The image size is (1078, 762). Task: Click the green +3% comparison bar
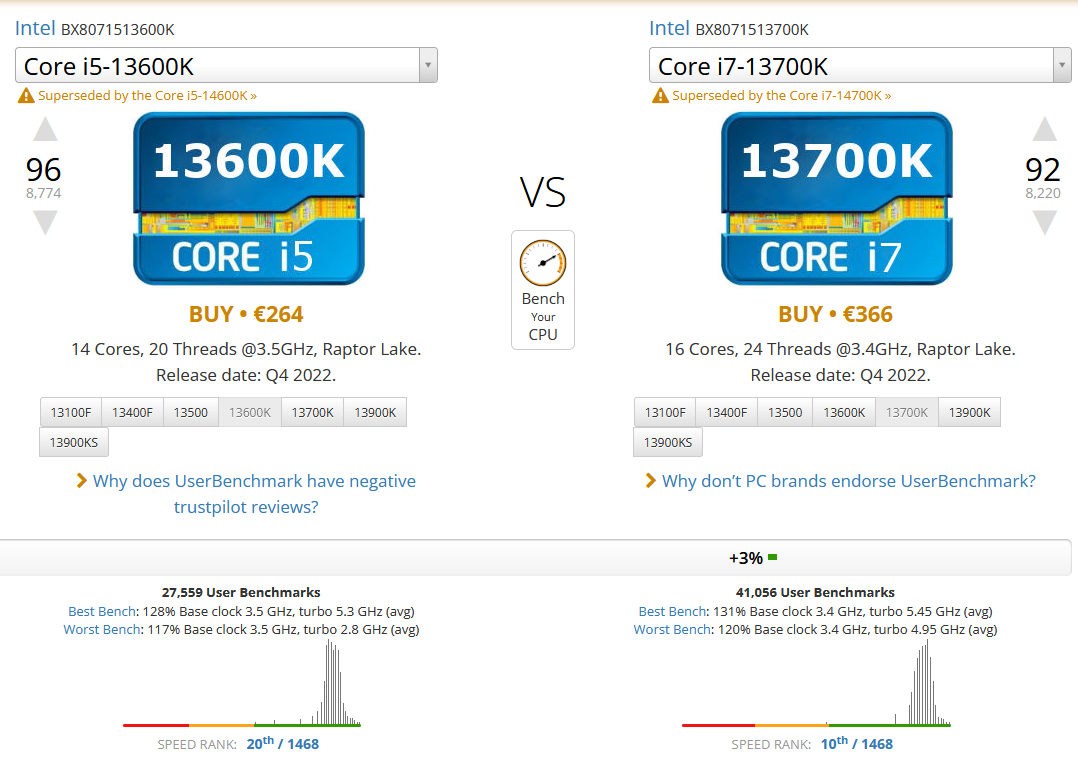point(772,557)
